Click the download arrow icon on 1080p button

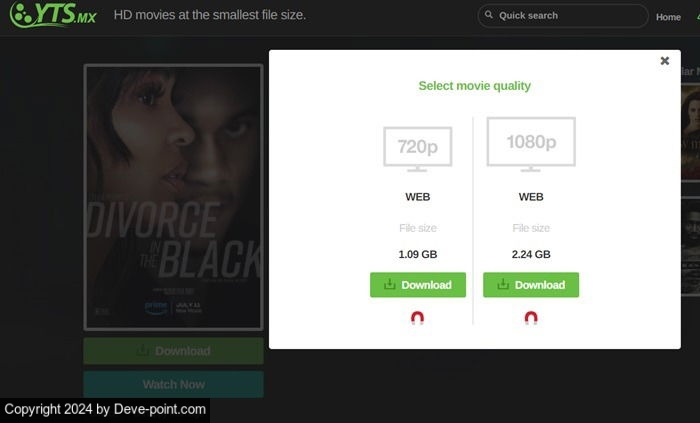(x=503, y=284)
